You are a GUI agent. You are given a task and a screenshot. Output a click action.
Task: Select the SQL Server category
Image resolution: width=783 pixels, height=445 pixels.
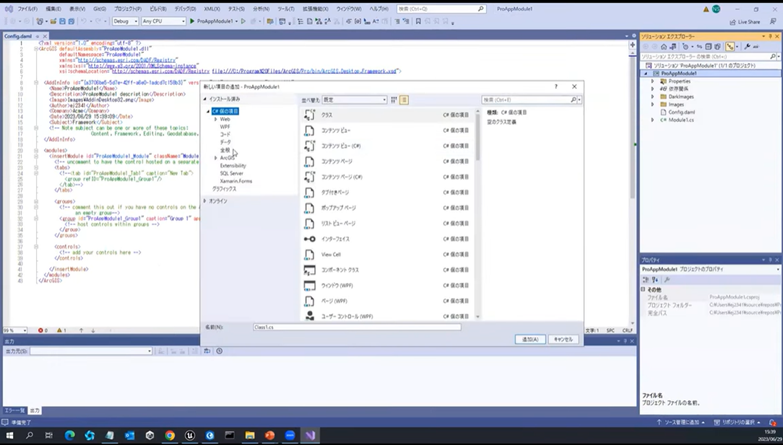pos(231,173)
